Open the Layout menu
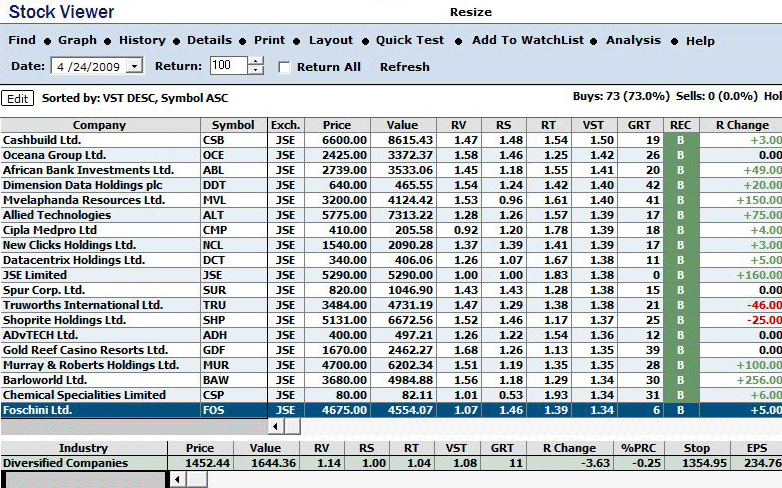 coord(330,41)
